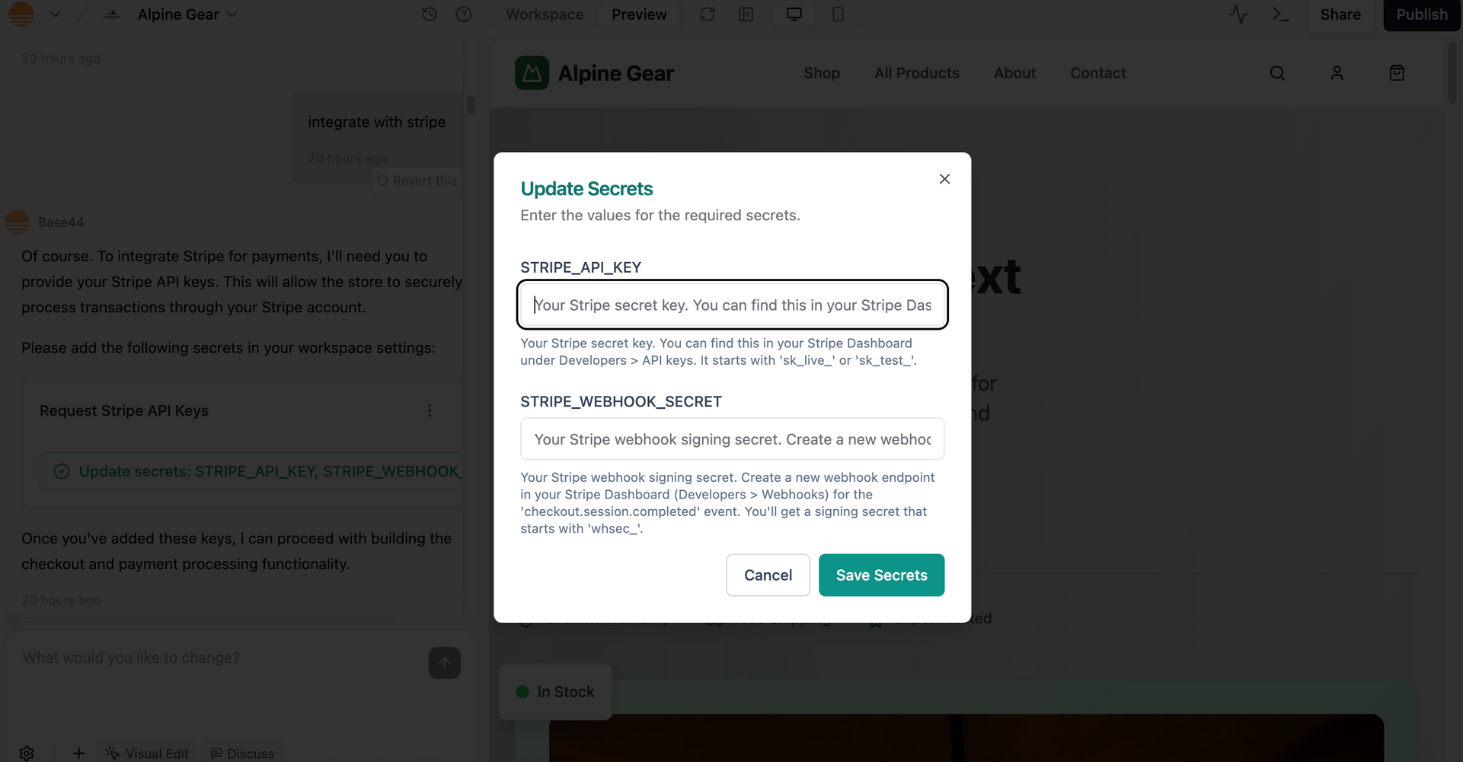Click Revert this under the stripe message
This screenshot has height=762, width=1463.
pyautogui.click(x=417, y=181)
